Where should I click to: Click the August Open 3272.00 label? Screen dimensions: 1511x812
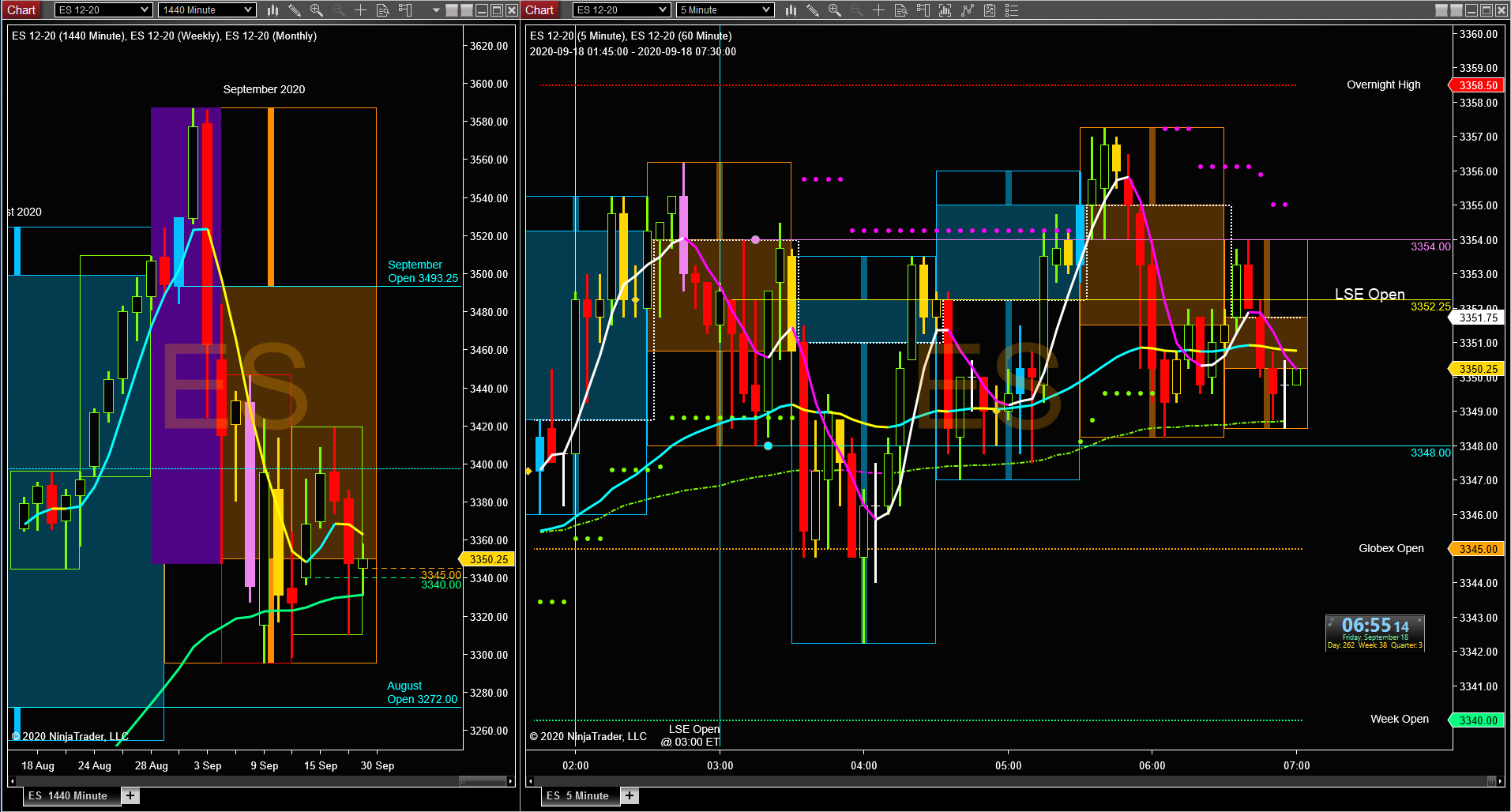coord(422,692)
